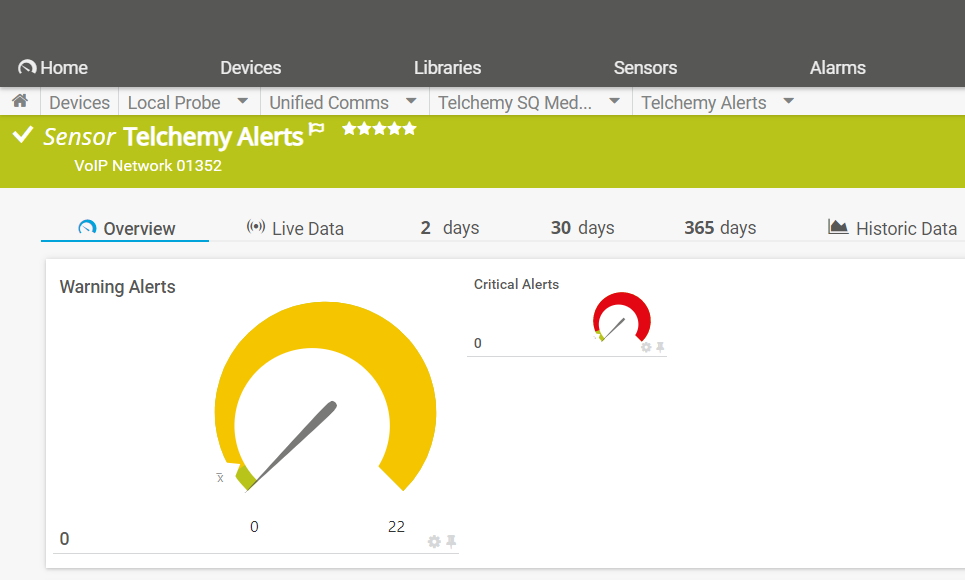Expand the Telchemy Alerts breadcrumb dropdown
This screenshot has width=965, height=580.
789,102
